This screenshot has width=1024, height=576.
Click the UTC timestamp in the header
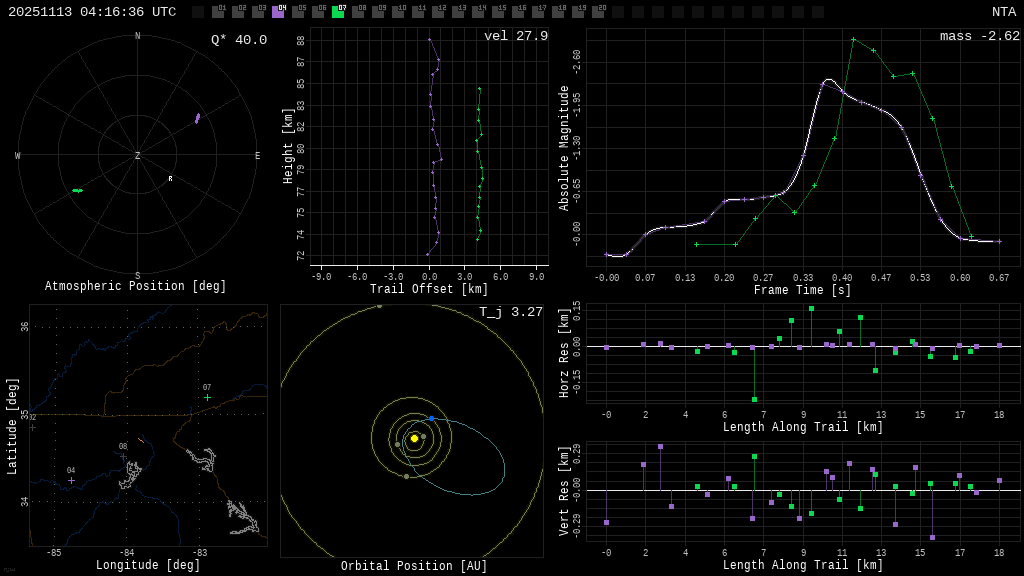click(x=92, y=12)
